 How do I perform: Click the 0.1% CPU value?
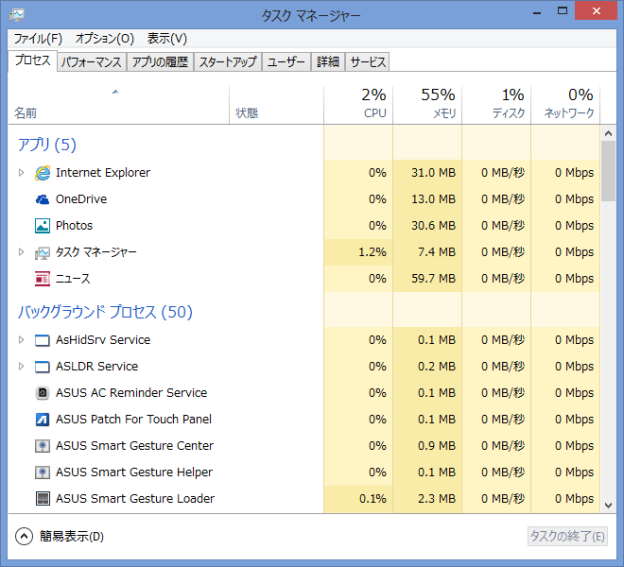point(372,499)
